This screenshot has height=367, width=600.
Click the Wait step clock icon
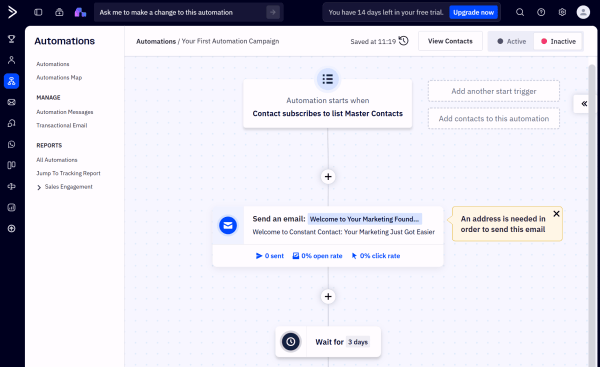(291, 341)
